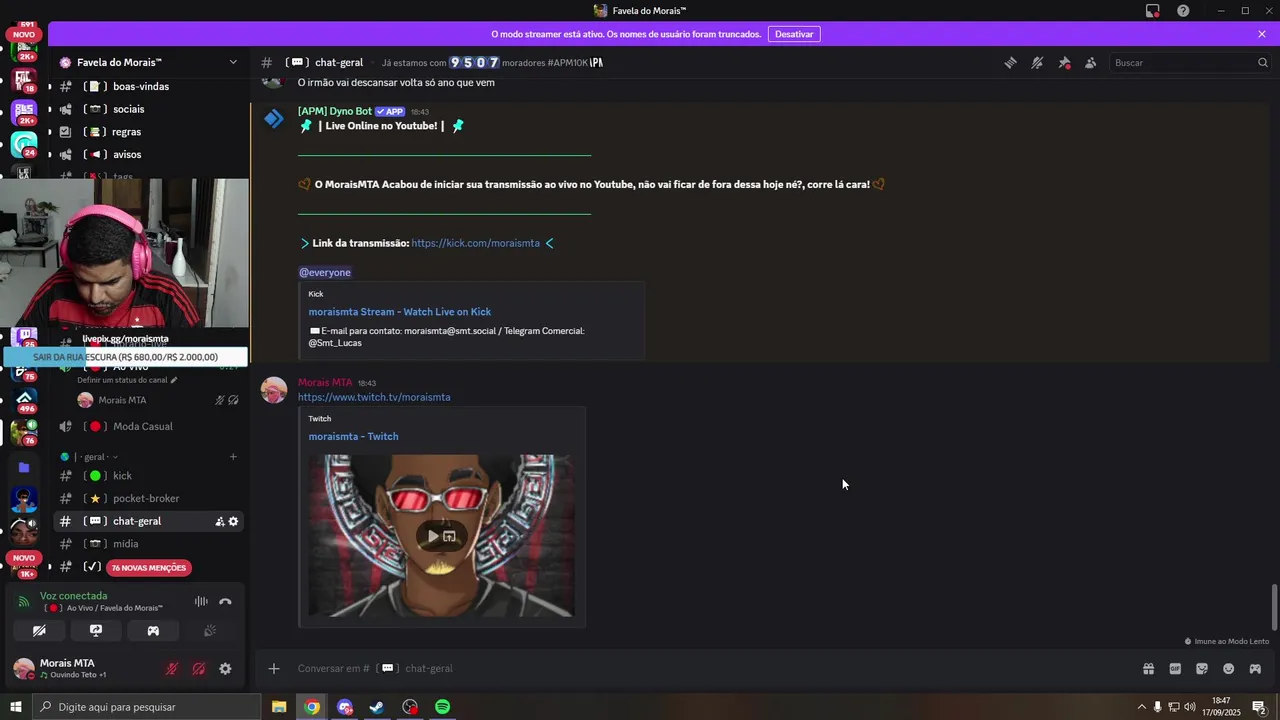
Task: Open the kick.com/moraismta link
Action: tap(475, 243)
